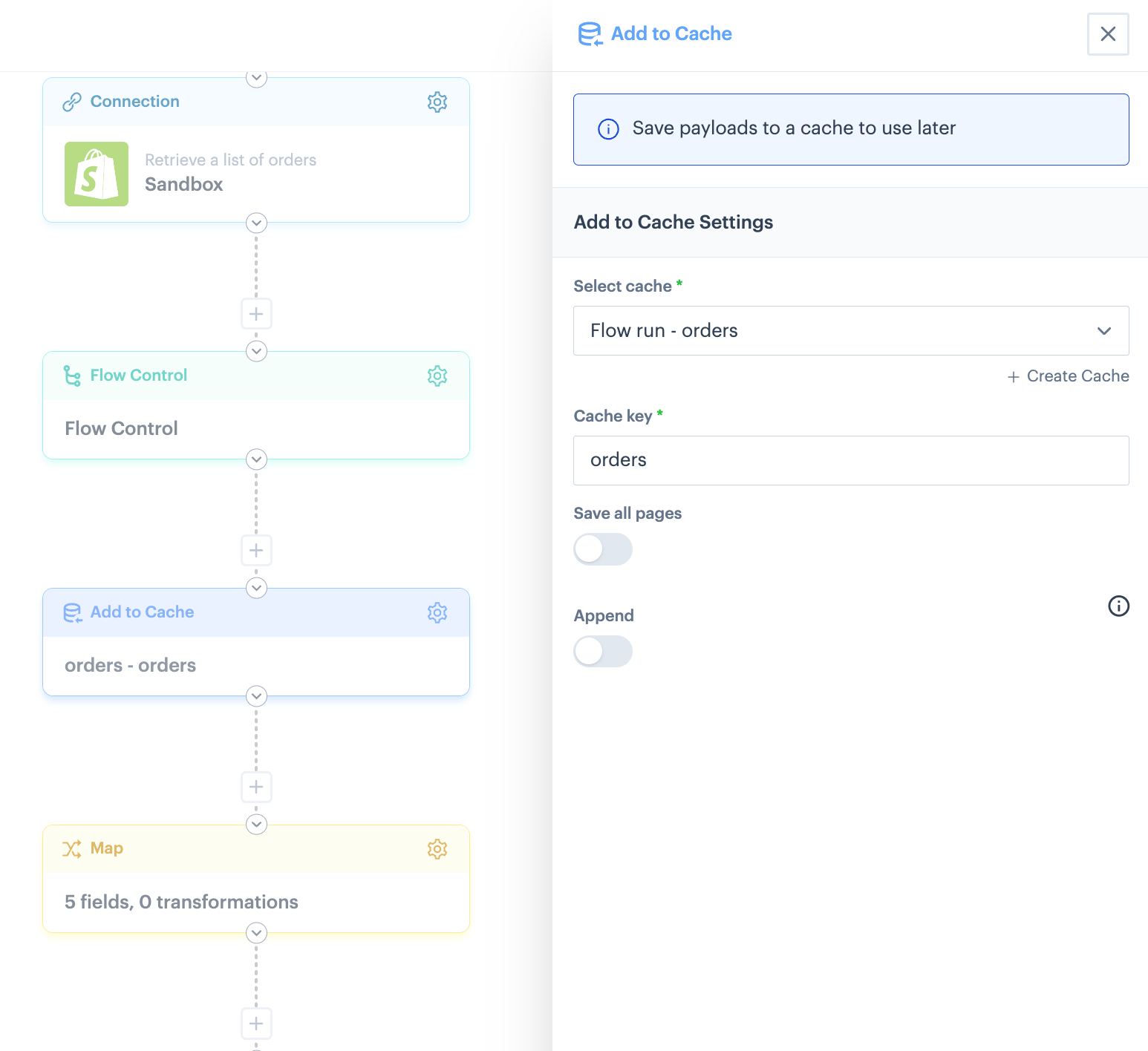Add step between Add to Cache and Map
1148x1051 pixels.
tap(256, 787)
